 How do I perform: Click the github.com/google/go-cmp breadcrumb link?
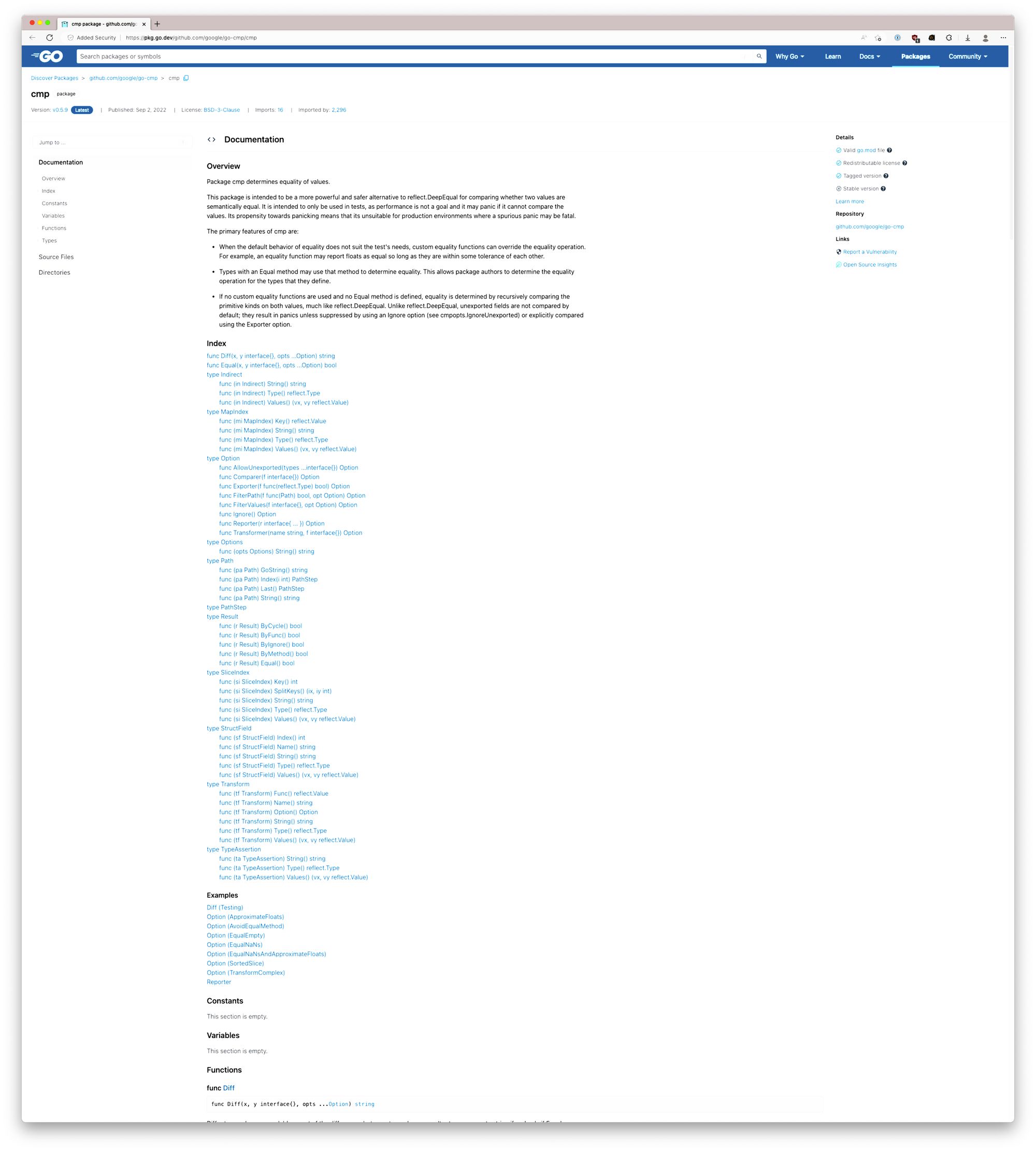tap(123, 78)
